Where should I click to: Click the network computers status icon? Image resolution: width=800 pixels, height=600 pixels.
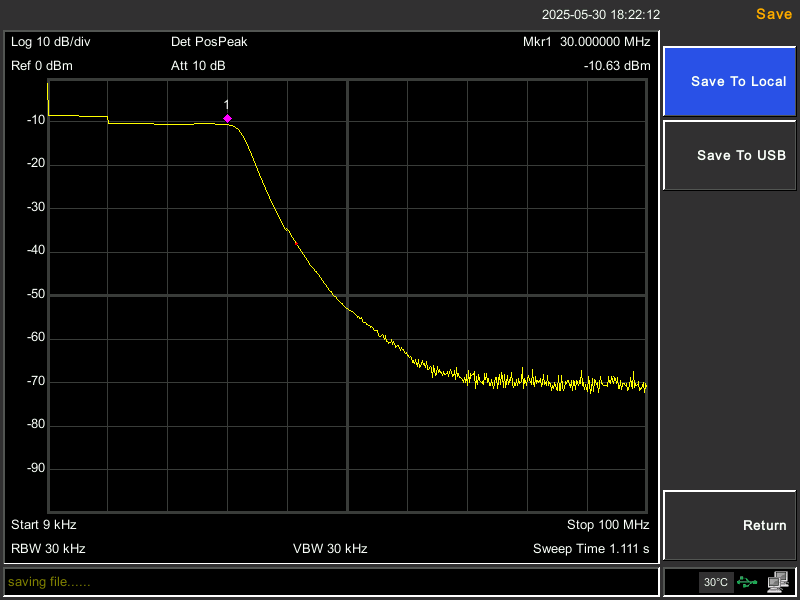(779, 582)
